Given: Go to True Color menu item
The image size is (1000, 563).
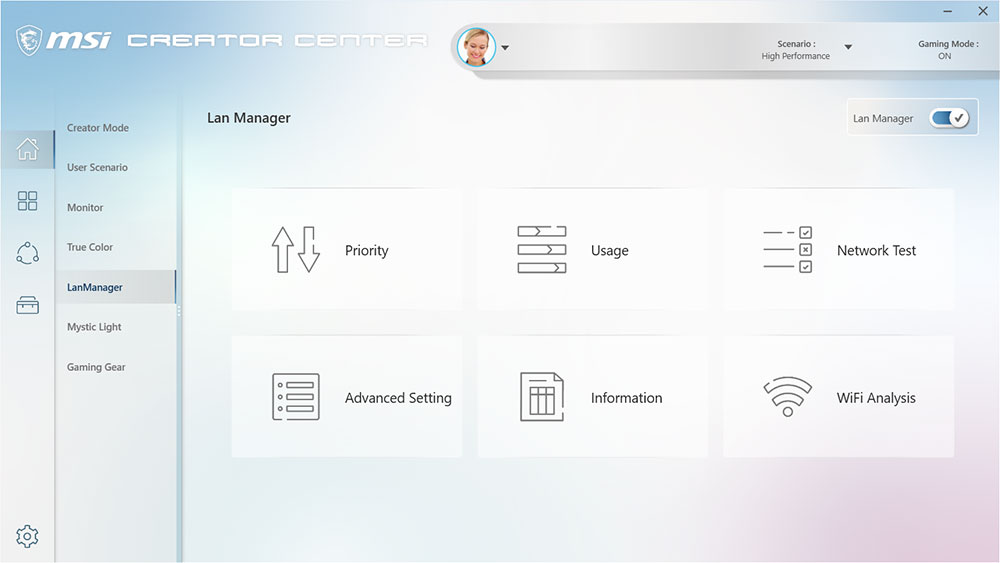Looking at the screenshot, I should click(90, 247).
